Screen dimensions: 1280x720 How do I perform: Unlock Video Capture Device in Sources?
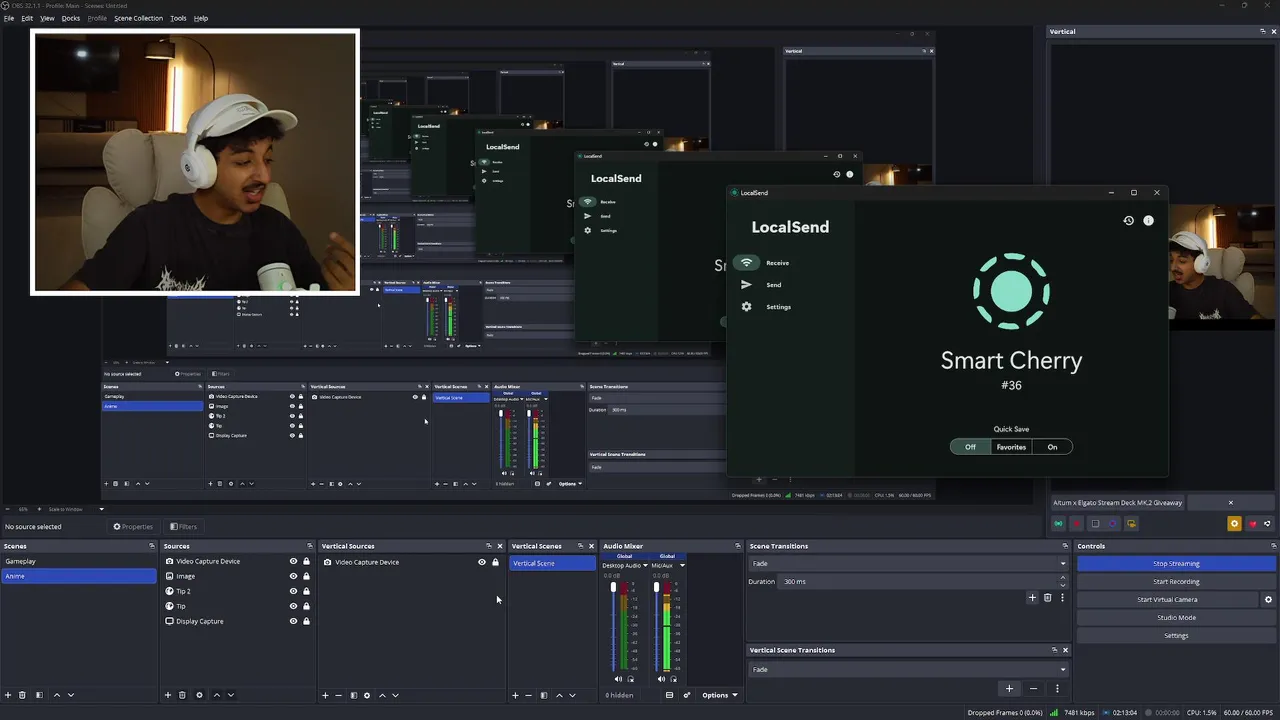[x=306, y=561]
